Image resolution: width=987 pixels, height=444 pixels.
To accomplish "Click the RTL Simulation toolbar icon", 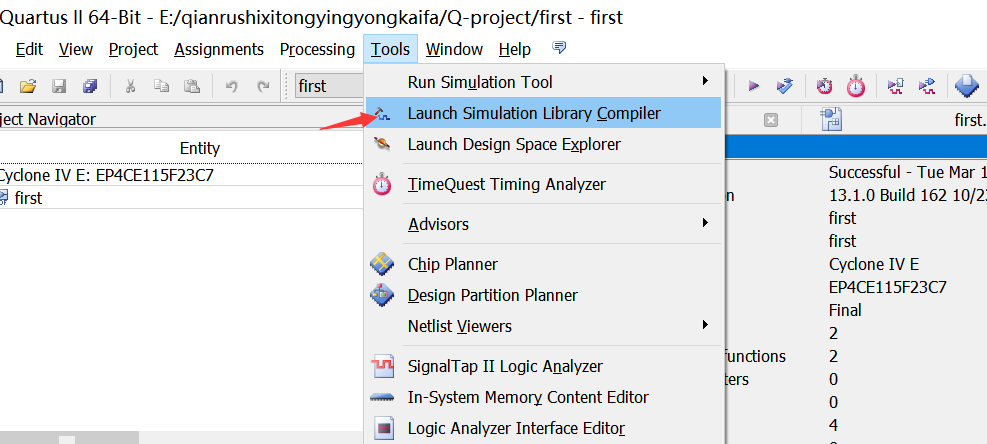I will 896,86.
